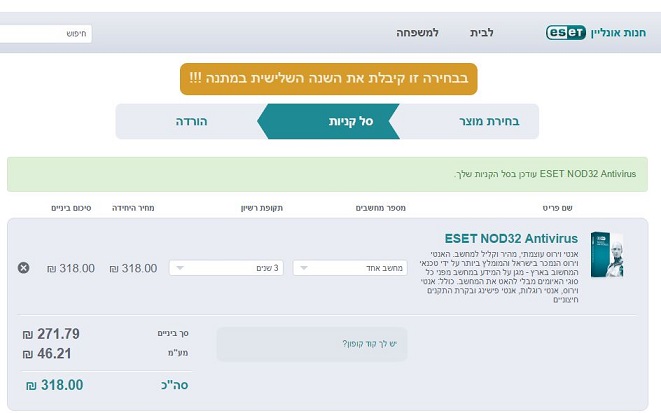This screenshot has height=413, width=661.
Task: Click the סה"כ total amount 318.00
Action: point(55,385)
